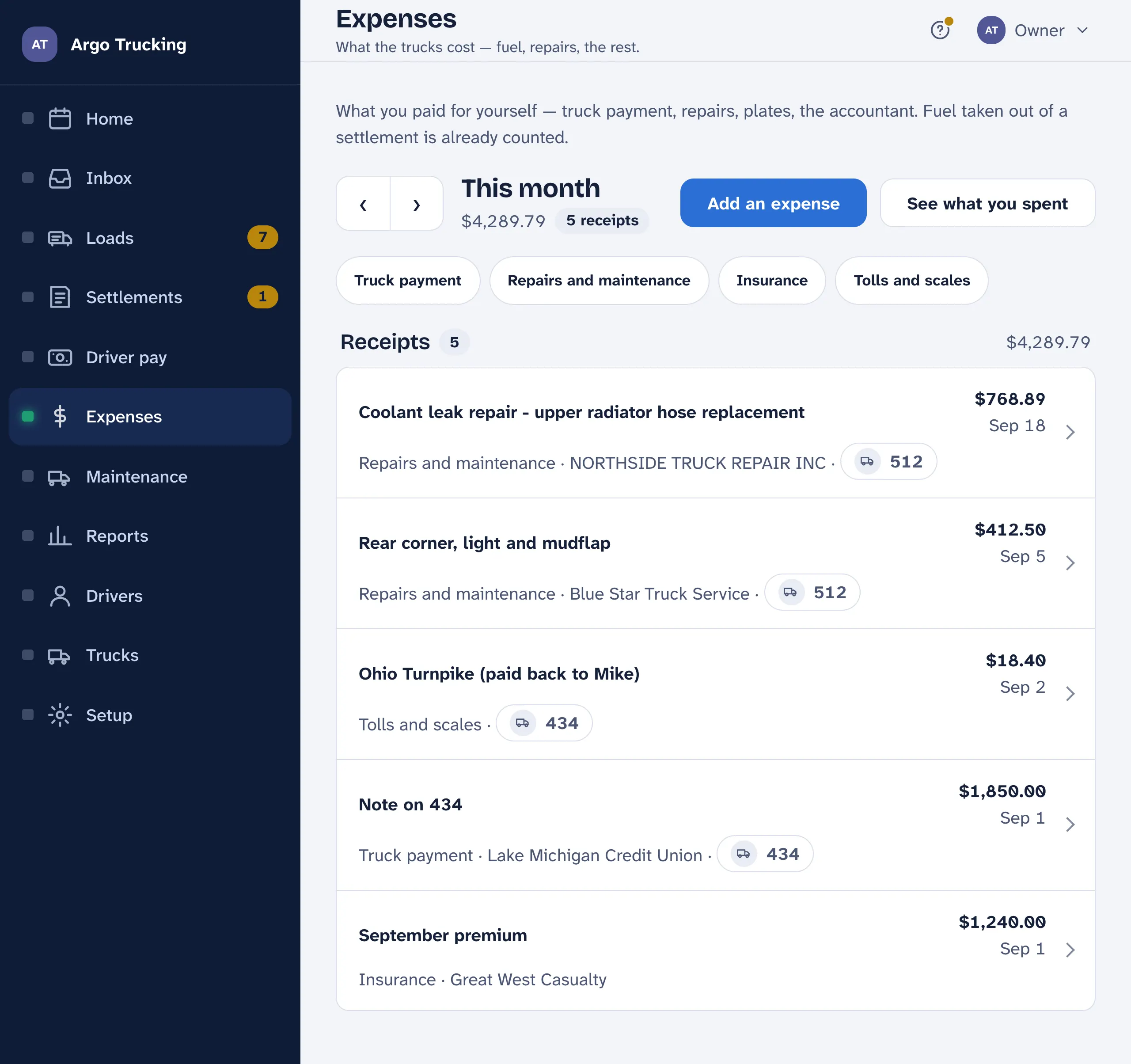1131x1064 pixels.
Task: Click the $1,850.00 amount
Action: click(x=1002, y=791)
